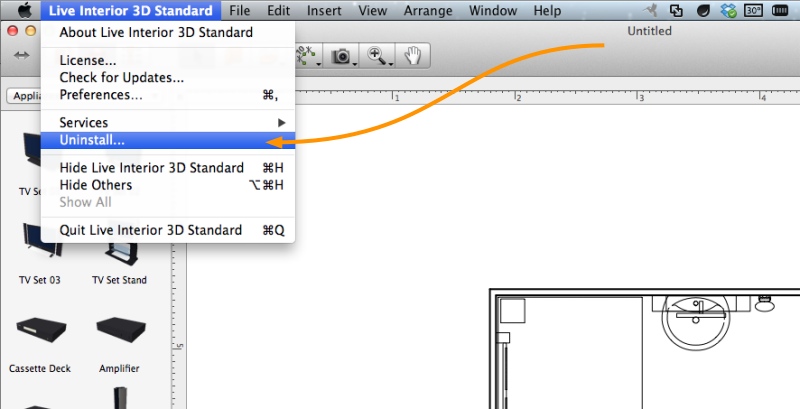Quit Live Interior 3D Standard

pos(168,230)
